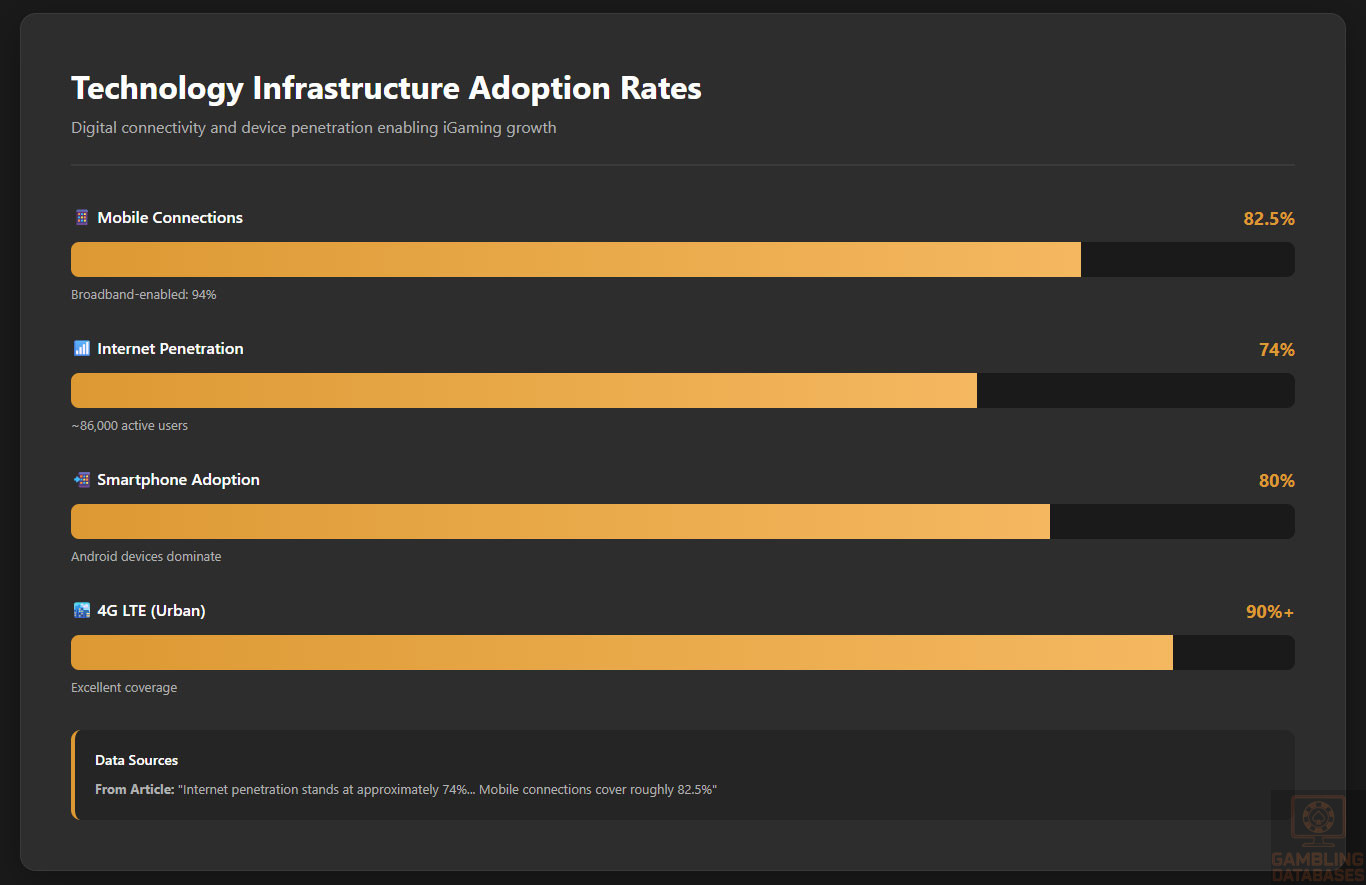
Task: Click the Data Sources heading
Action: pyautogui.click(x=136, y=761)
